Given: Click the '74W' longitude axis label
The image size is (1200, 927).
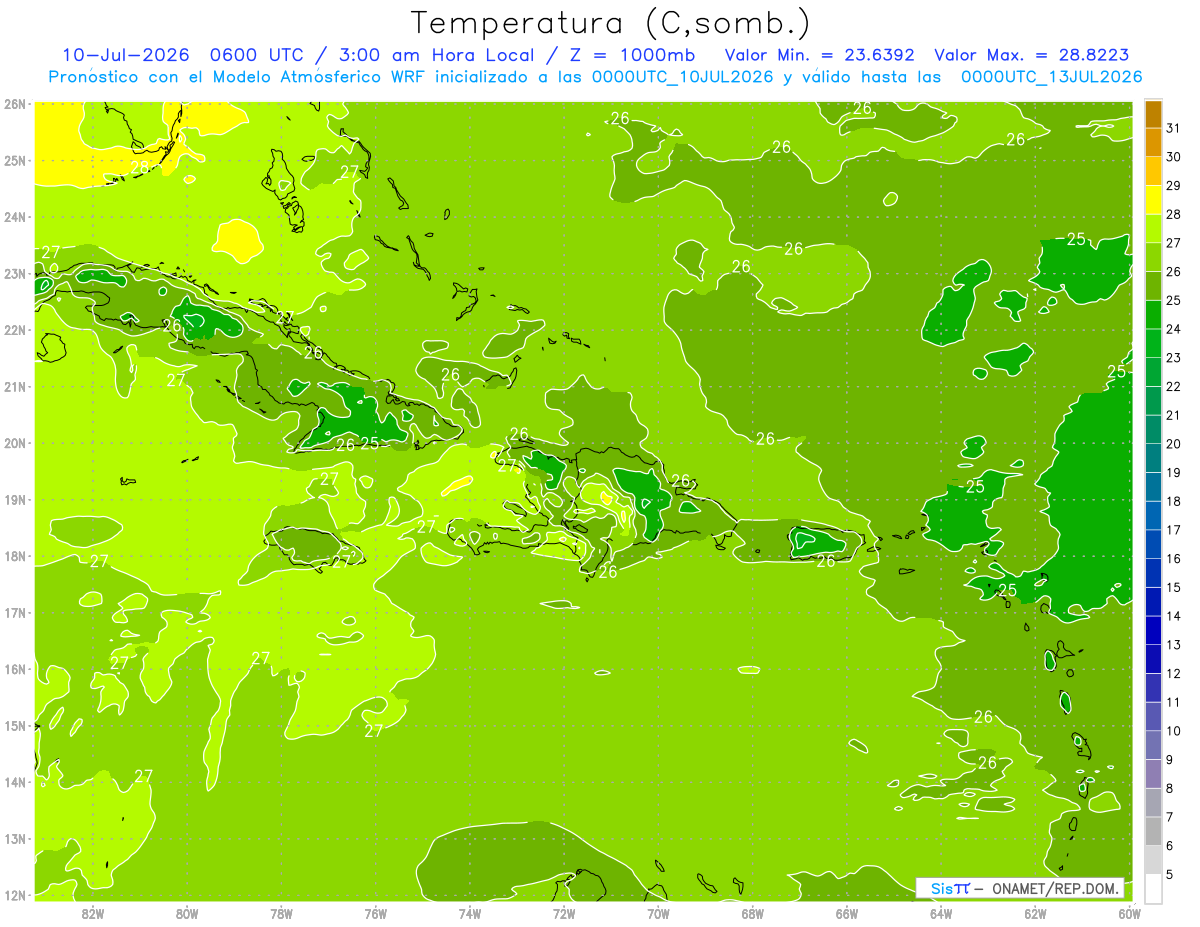Looking at the screenshot, I should point(470,913).
